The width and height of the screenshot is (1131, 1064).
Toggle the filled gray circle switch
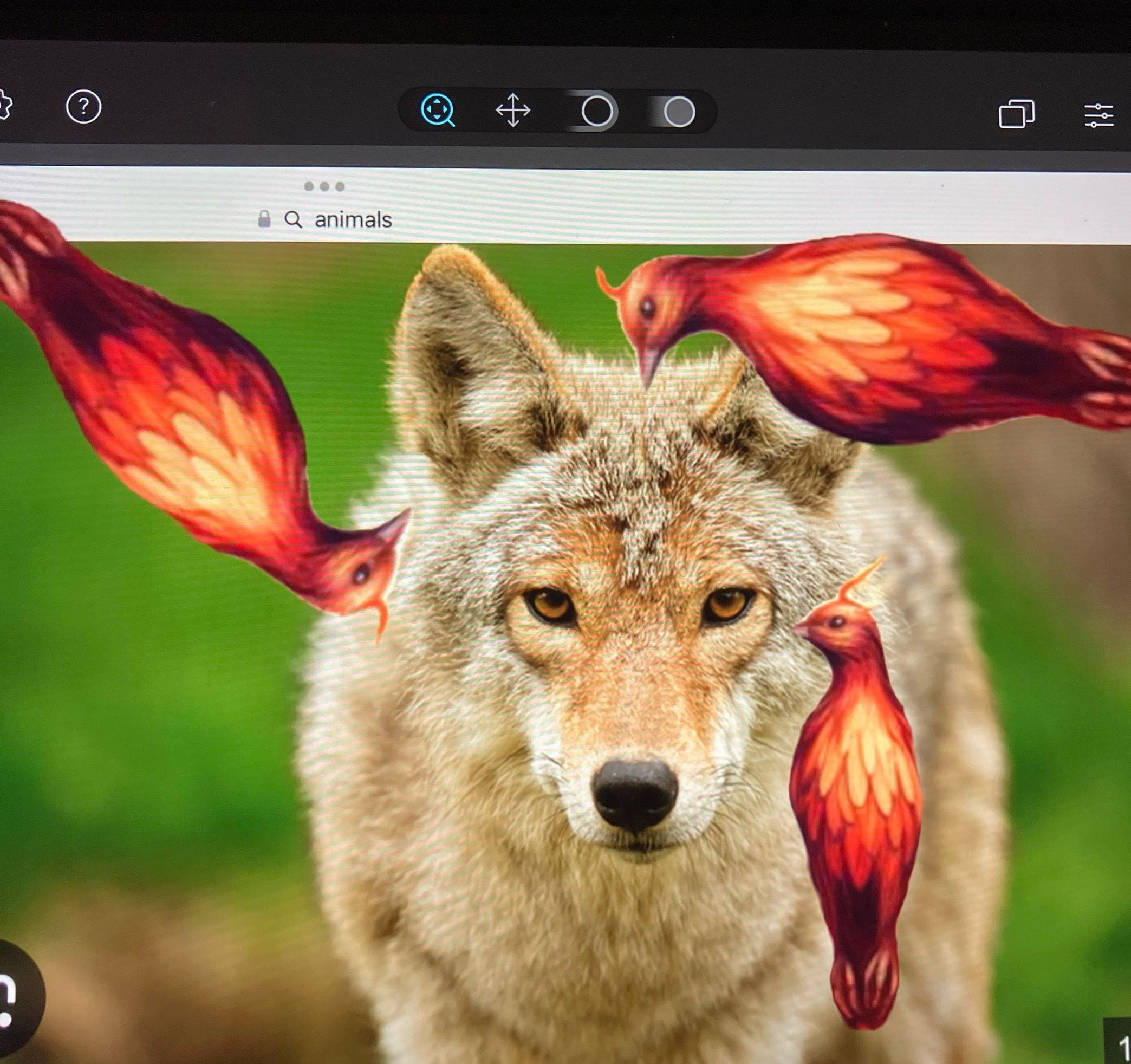tap(679, 112)
